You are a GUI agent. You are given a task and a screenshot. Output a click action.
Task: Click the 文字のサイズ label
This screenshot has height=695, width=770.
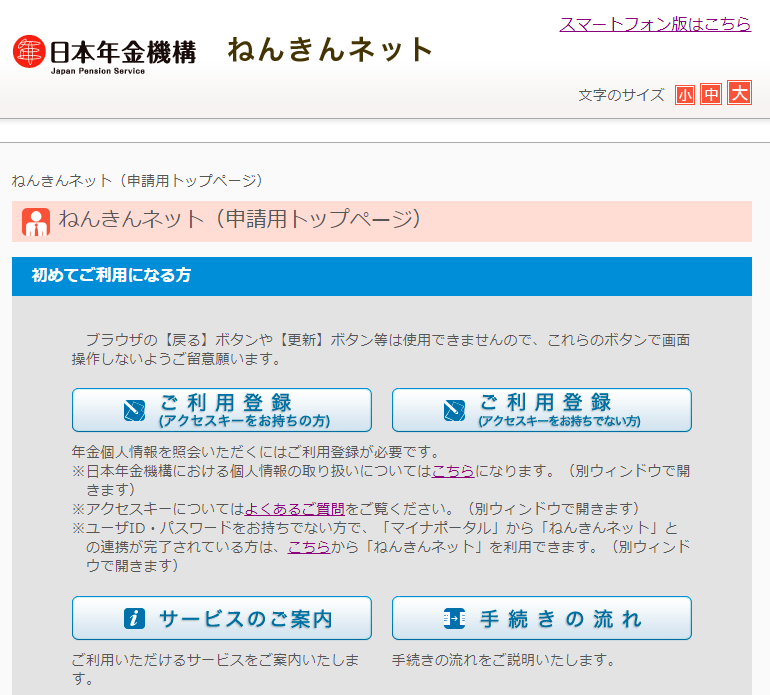pyautogui.click(x=621, y=95)
